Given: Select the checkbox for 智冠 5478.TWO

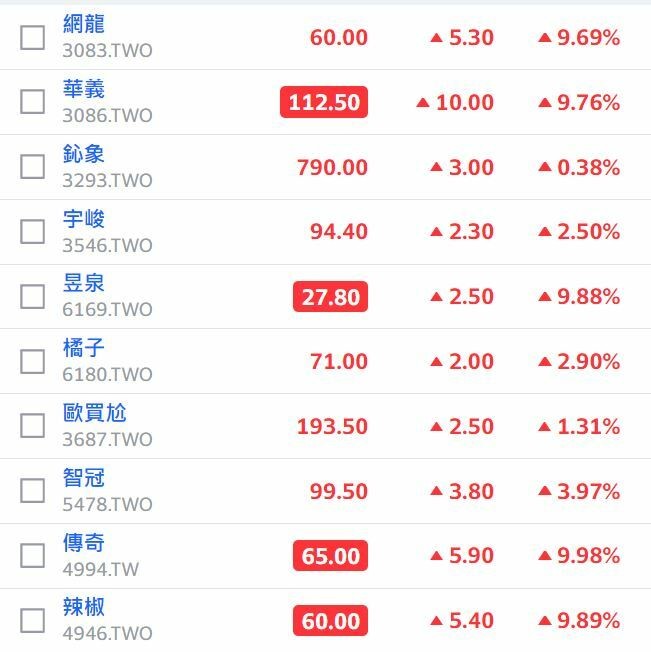Looking at the screenshot, I should (32, 491).
